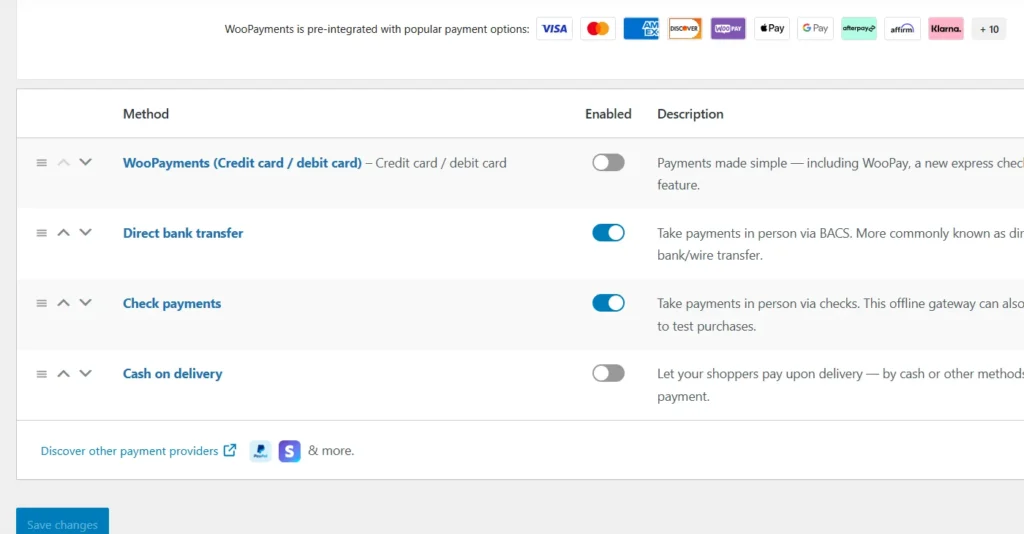Screen dimensions: 1024x534
Task: Click the '& more.' text
Action: tap(331, 451)
